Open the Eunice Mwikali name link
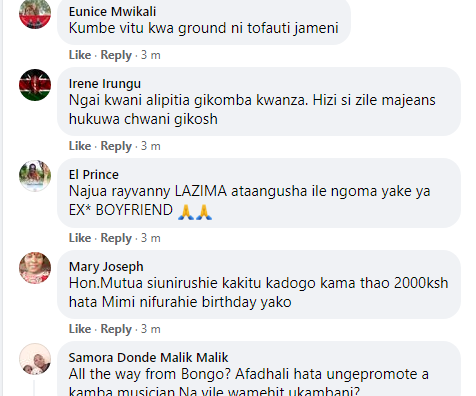Screen dimensions: 476x396 coord(112,12)
